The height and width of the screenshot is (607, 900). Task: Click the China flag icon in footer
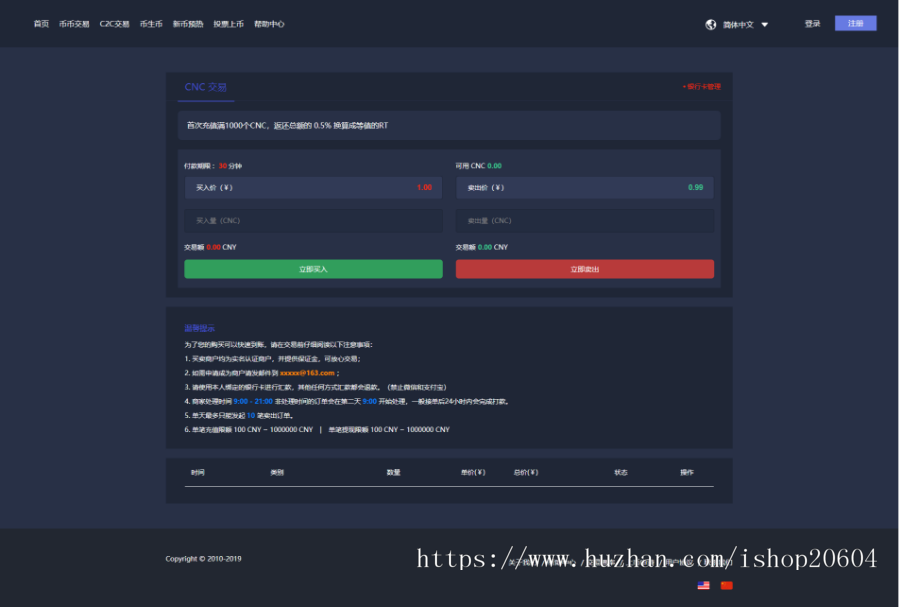point(724,584)
